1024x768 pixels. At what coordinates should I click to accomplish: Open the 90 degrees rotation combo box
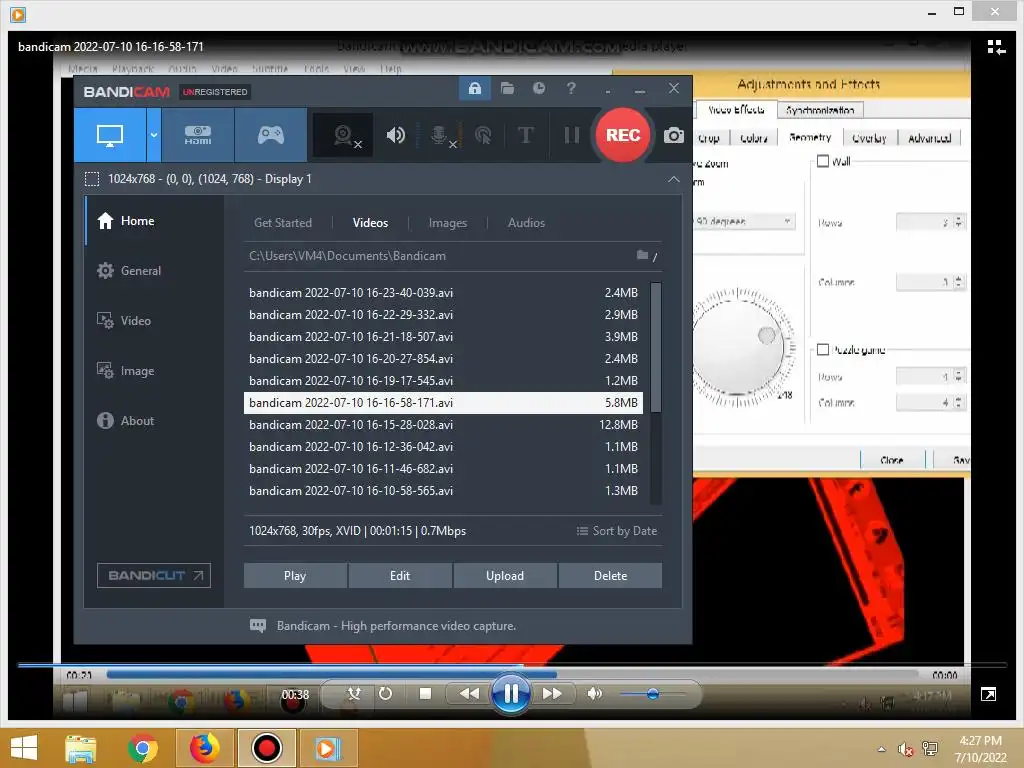[744, 221]
